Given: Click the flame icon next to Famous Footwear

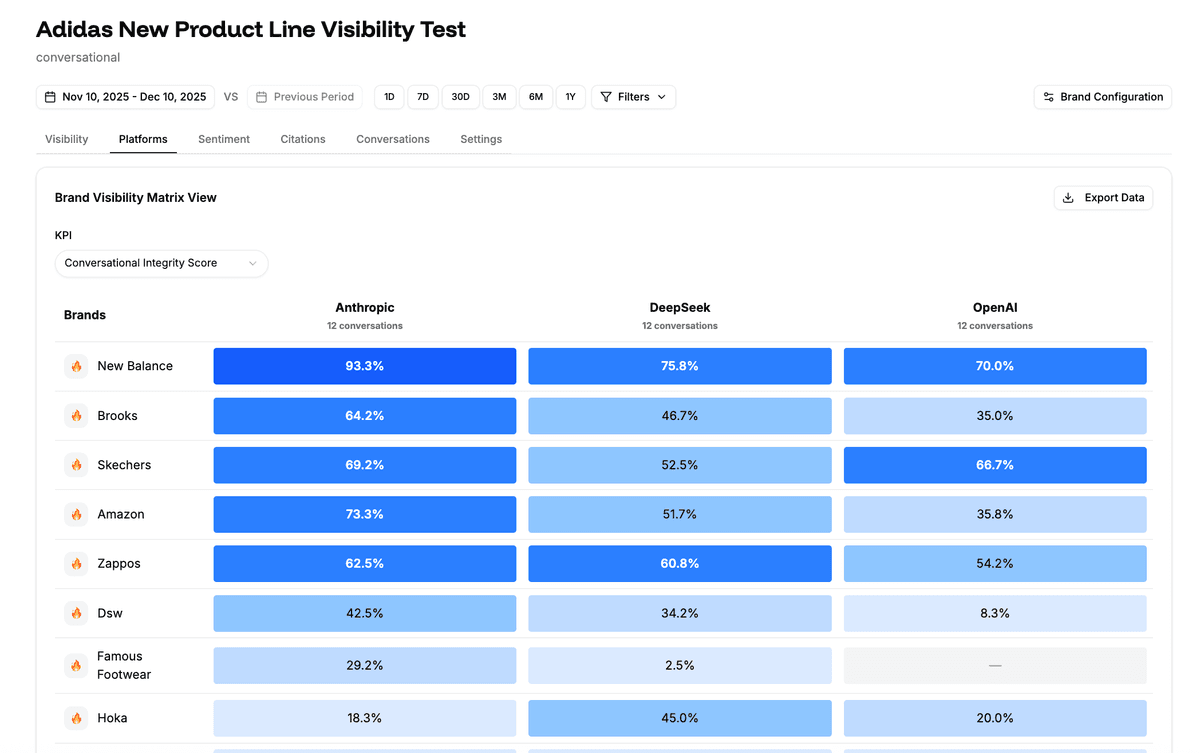Looking at the screenshot, I should point(76,665).
